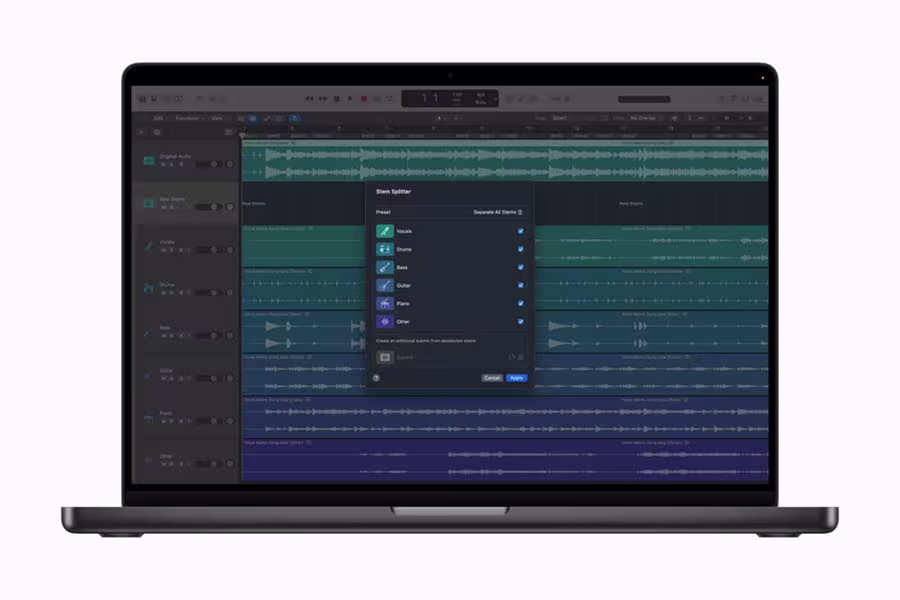Cancel the Stem Splitter dialog
Image resolution: width=900 pixels, height=600 pixels.
[x=490, y=377]
